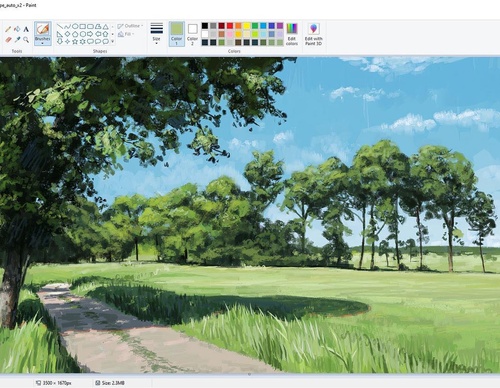Choose the Up arrow shape
This screenshot has width=500, height=388.
[x=105, y=34]
